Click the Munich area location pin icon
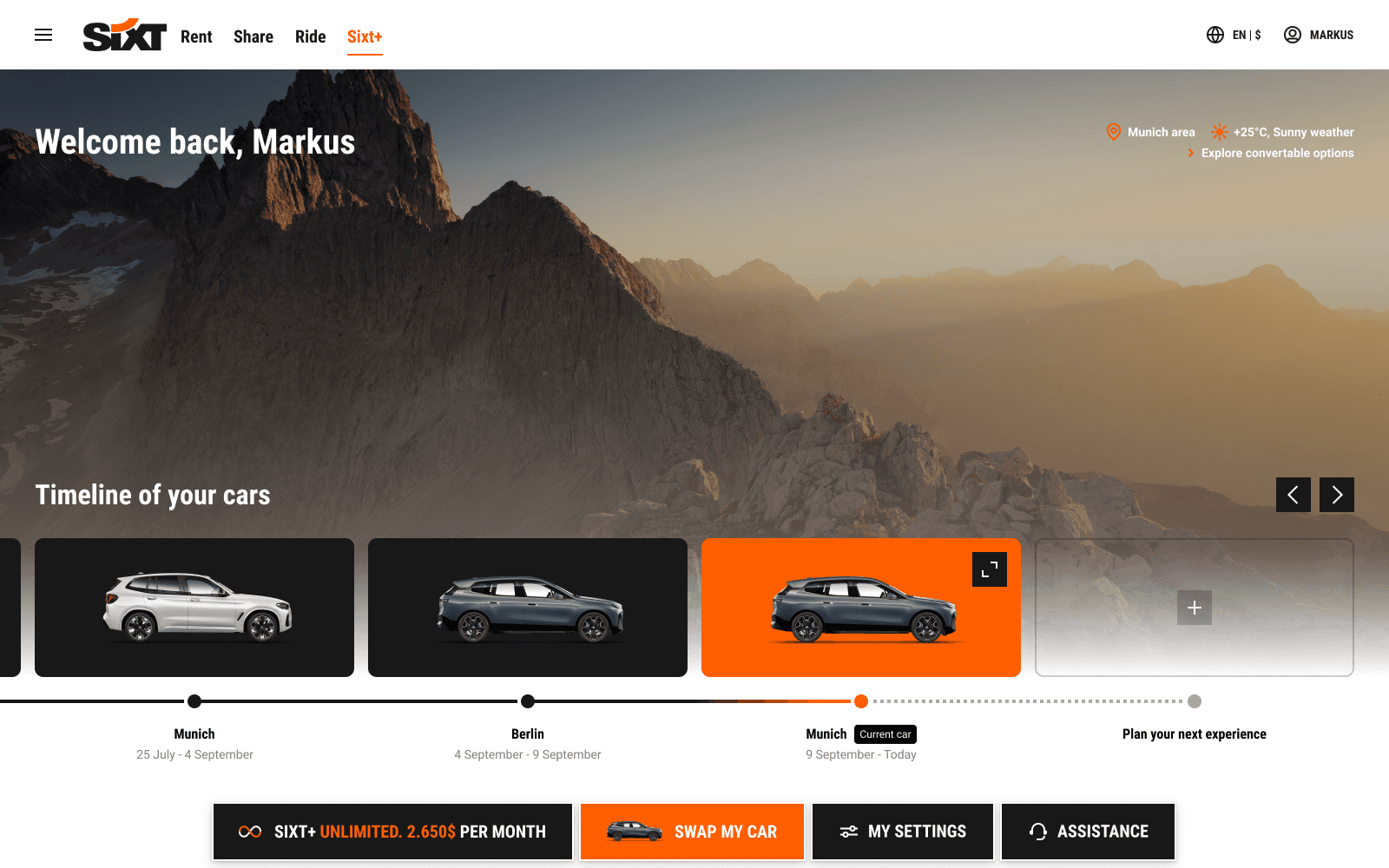This screenshot has width=1389, height=868. [1113, 132]
